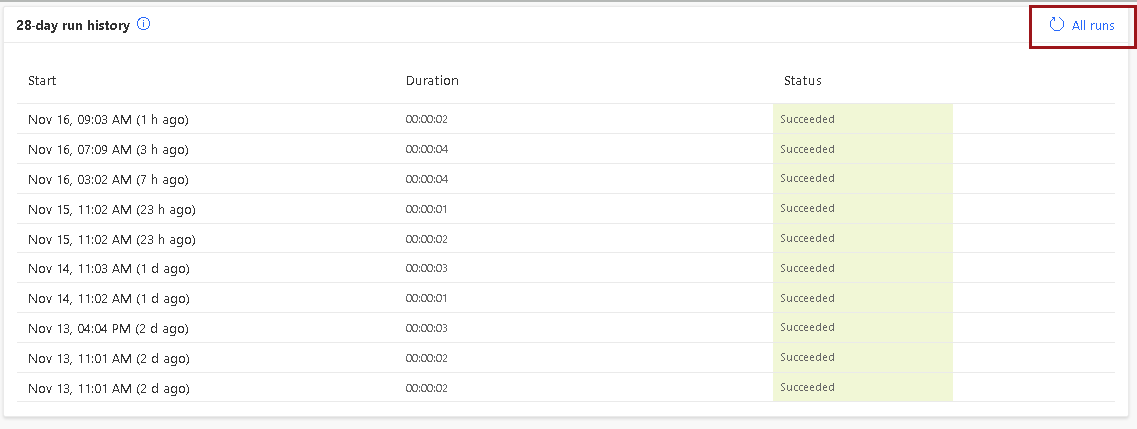Image resolution: width=1137 pixels, height=429 pixels.
Task: Click the Start column header
Action: [42, 80]
